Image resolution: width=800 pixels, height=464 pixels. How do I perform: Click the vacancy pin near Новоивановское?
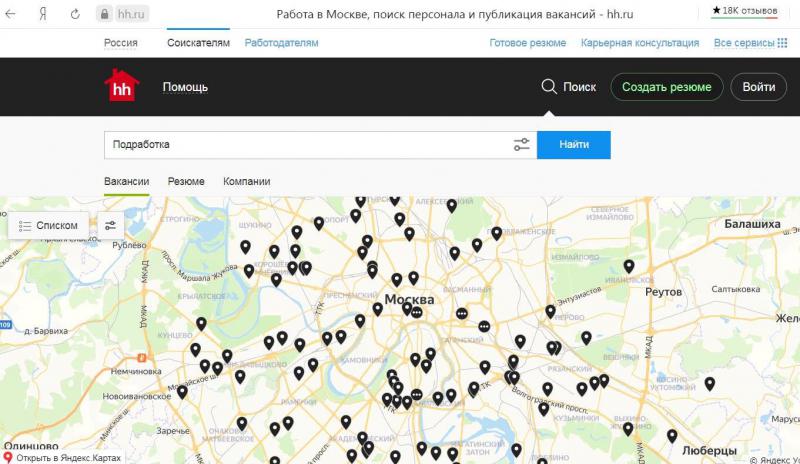pos(182,392)
